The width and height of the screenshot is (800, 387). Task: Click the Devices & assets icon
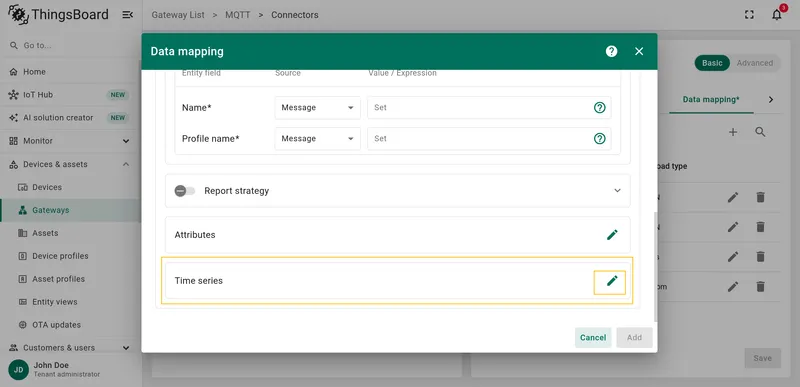14,164
